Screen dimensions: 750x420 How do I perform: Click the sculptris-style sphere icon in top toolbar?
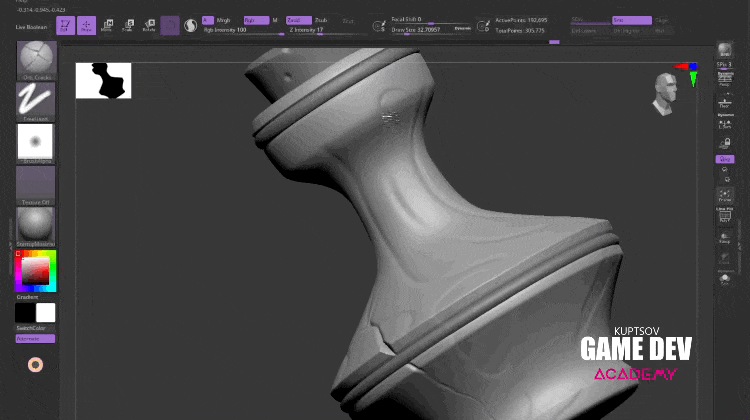coord(190,25)
